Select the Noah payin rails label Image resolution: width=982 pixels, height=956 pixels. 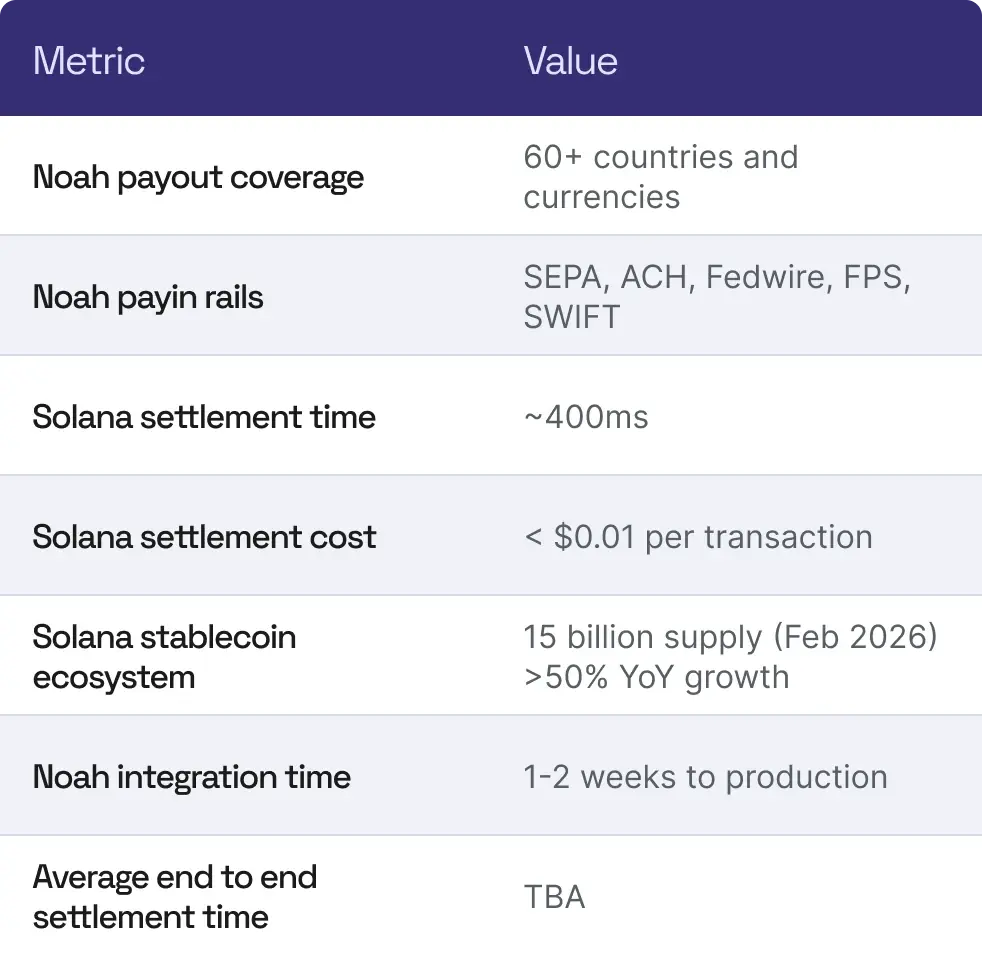point(148,297)
